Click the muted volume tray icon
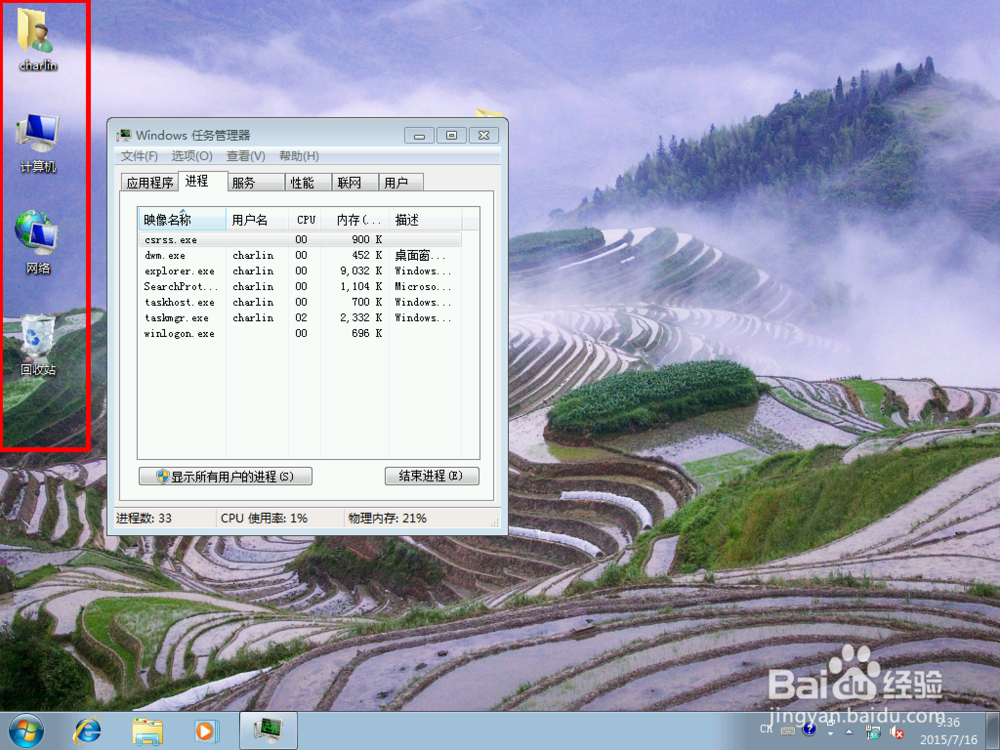1000x750 pixels. coord(897,732)
